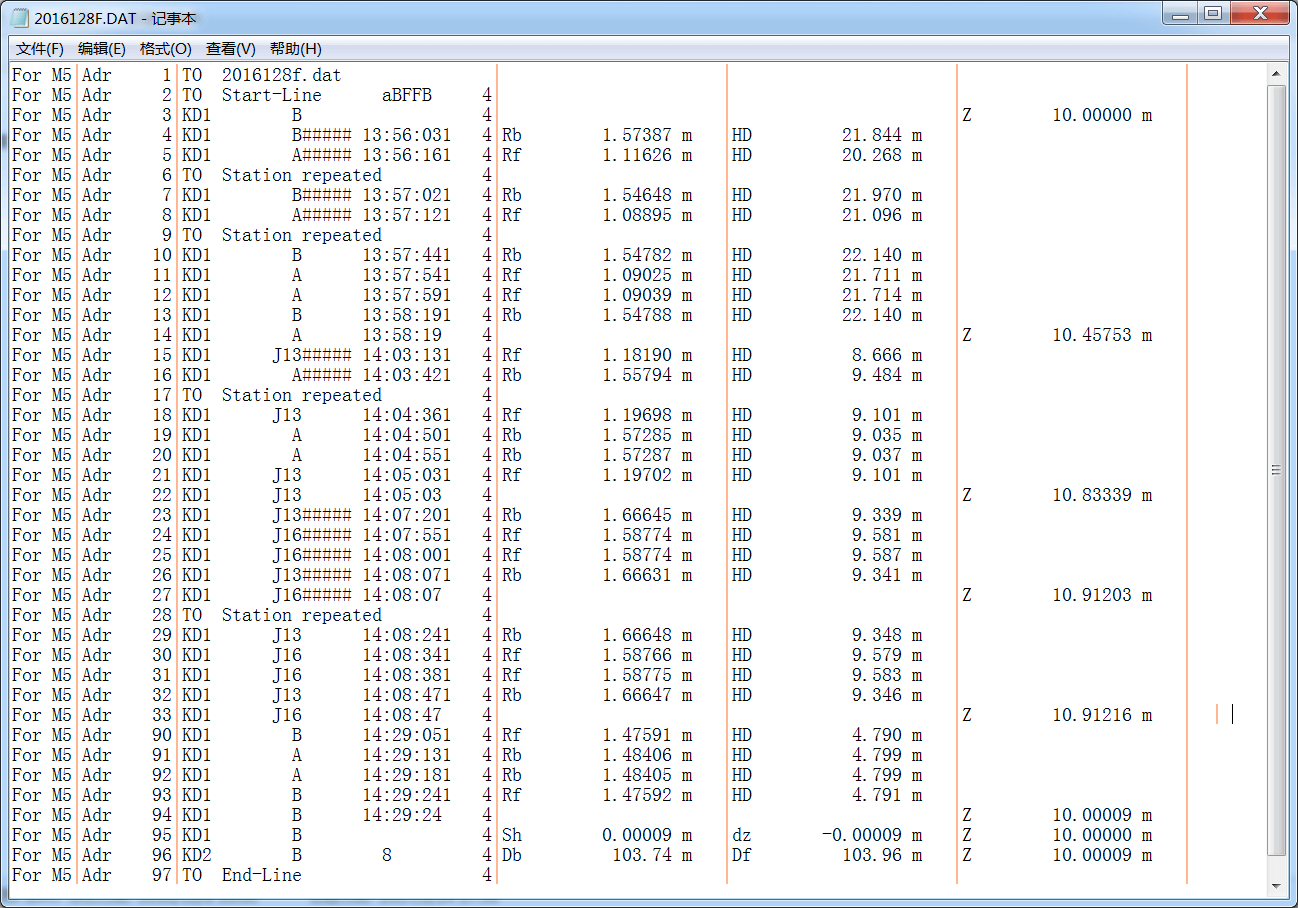Viewport: 1298px width, 908px height.
Task: Open the 查看(V) menu
Action: (x=231, y=49)
